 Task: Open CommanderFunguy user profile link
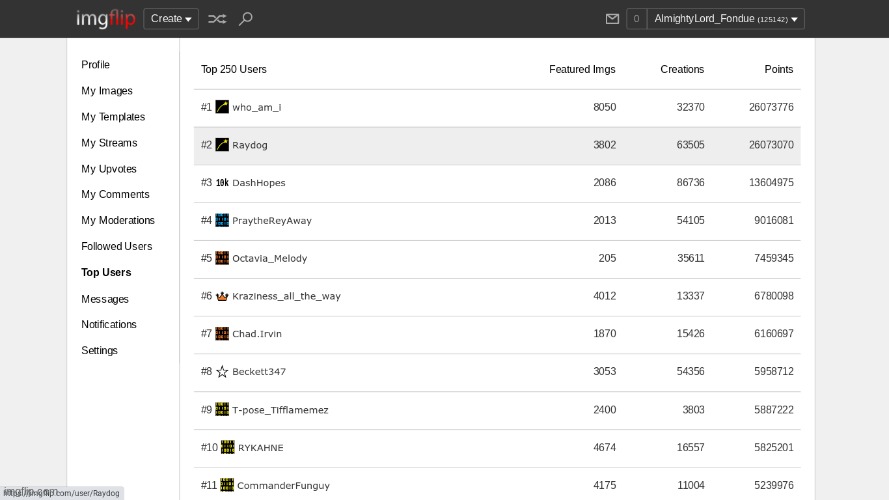(x=283, y=485)
